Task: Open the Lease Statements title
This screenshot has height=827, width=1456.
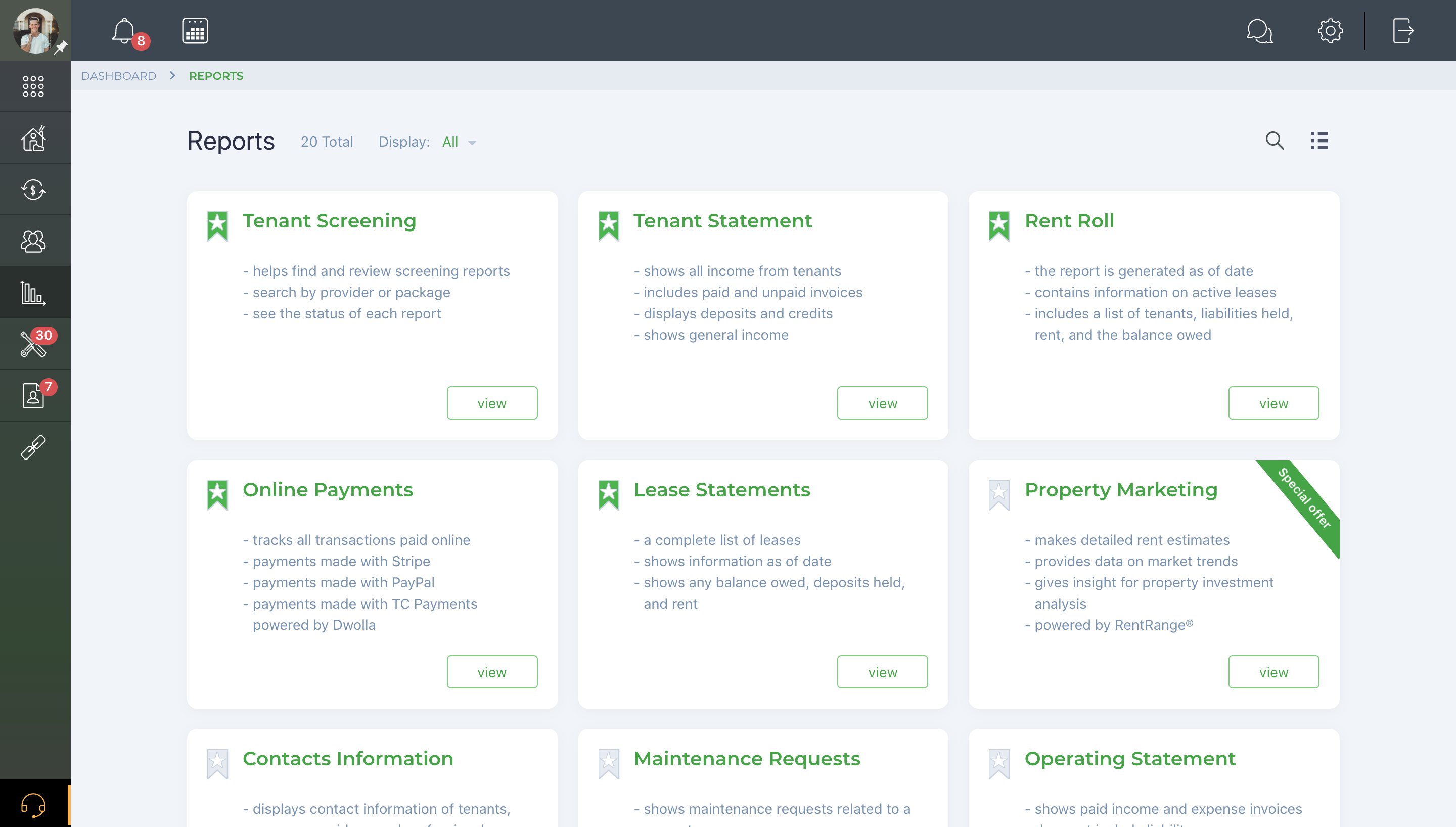Action: click(722, 490)
